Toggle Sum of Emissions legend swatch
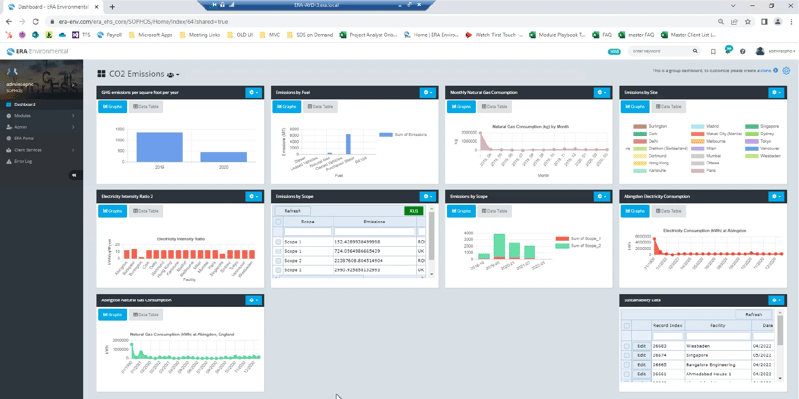The image size is (799, 399). [386, 135]
